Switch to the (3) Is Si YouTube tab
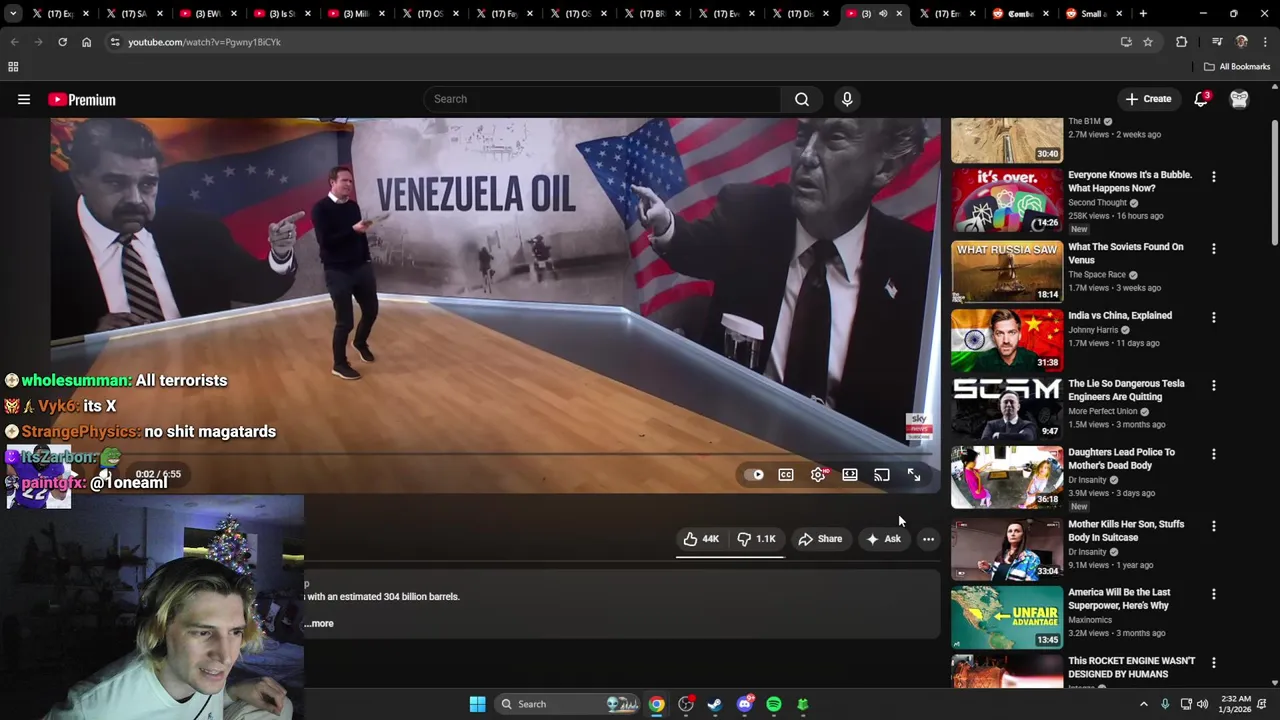Viewport: 1280px width, 720px height. tap(281, 14)
